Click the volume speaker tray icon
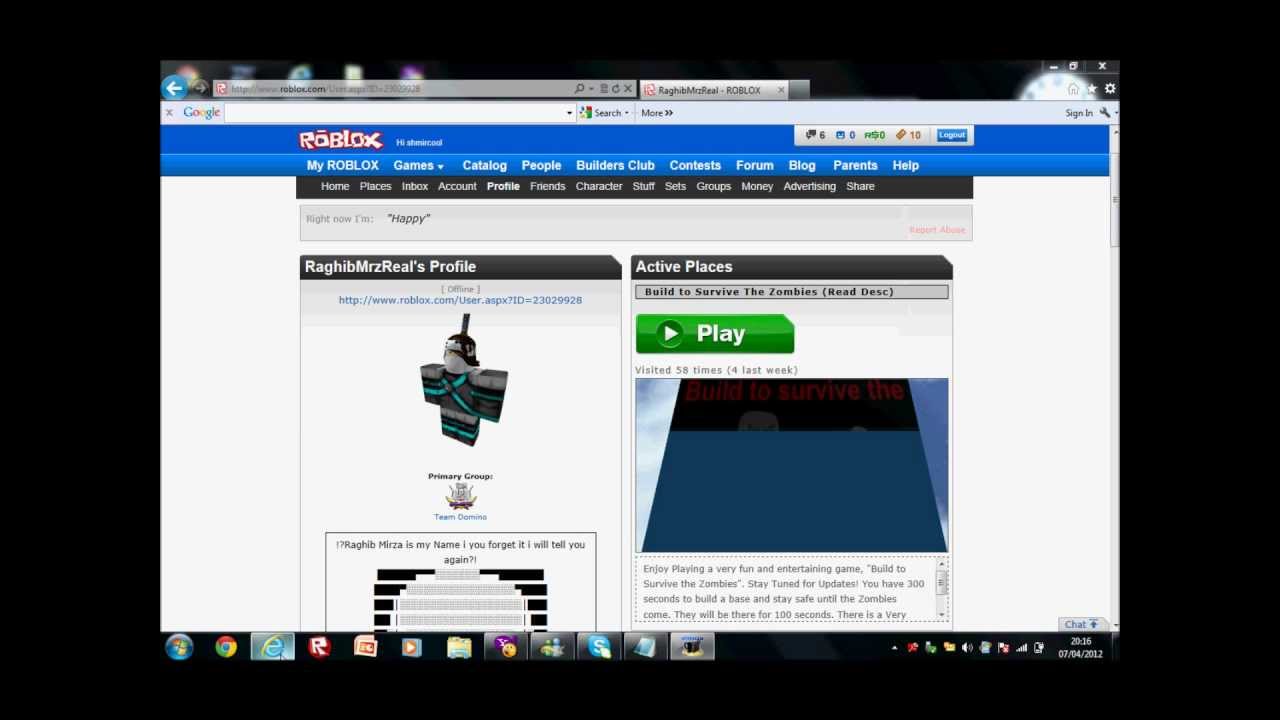Screen dimensions: 1280x720 click(967, 648)
